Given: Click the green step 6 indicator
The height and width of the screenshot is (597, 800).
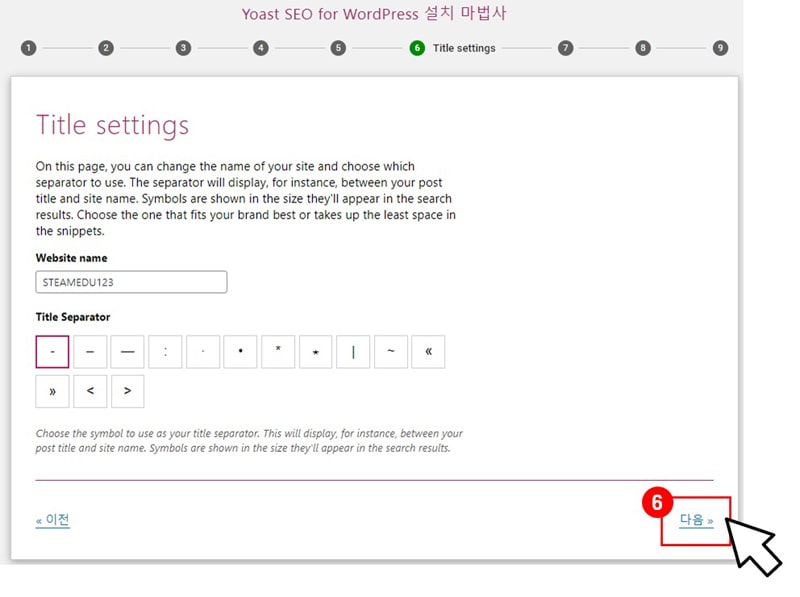Looking at the screenshot, I should tap(417, 48).
